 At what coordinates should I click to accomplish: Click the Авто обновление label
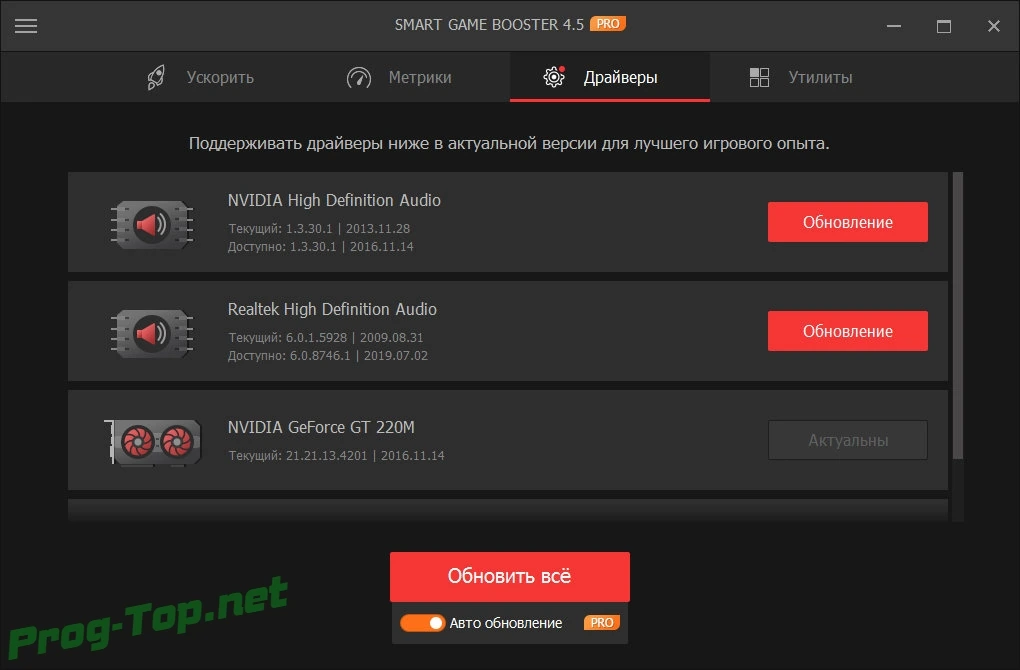point(505,623)
